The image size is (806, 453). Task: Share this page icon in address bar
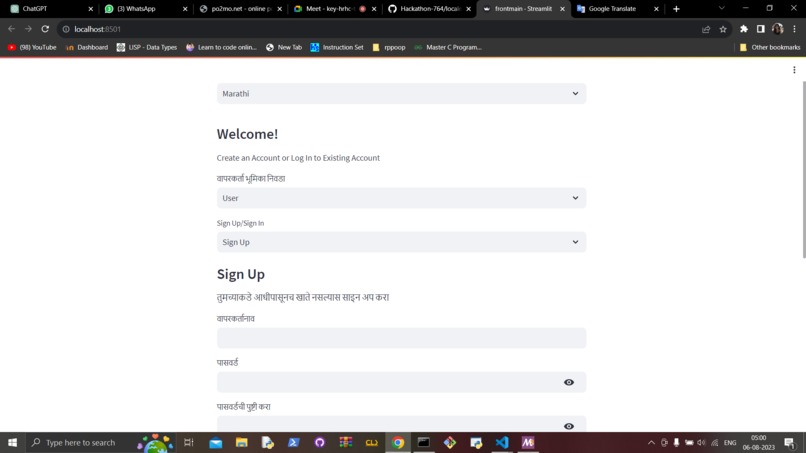pos(706,29)
